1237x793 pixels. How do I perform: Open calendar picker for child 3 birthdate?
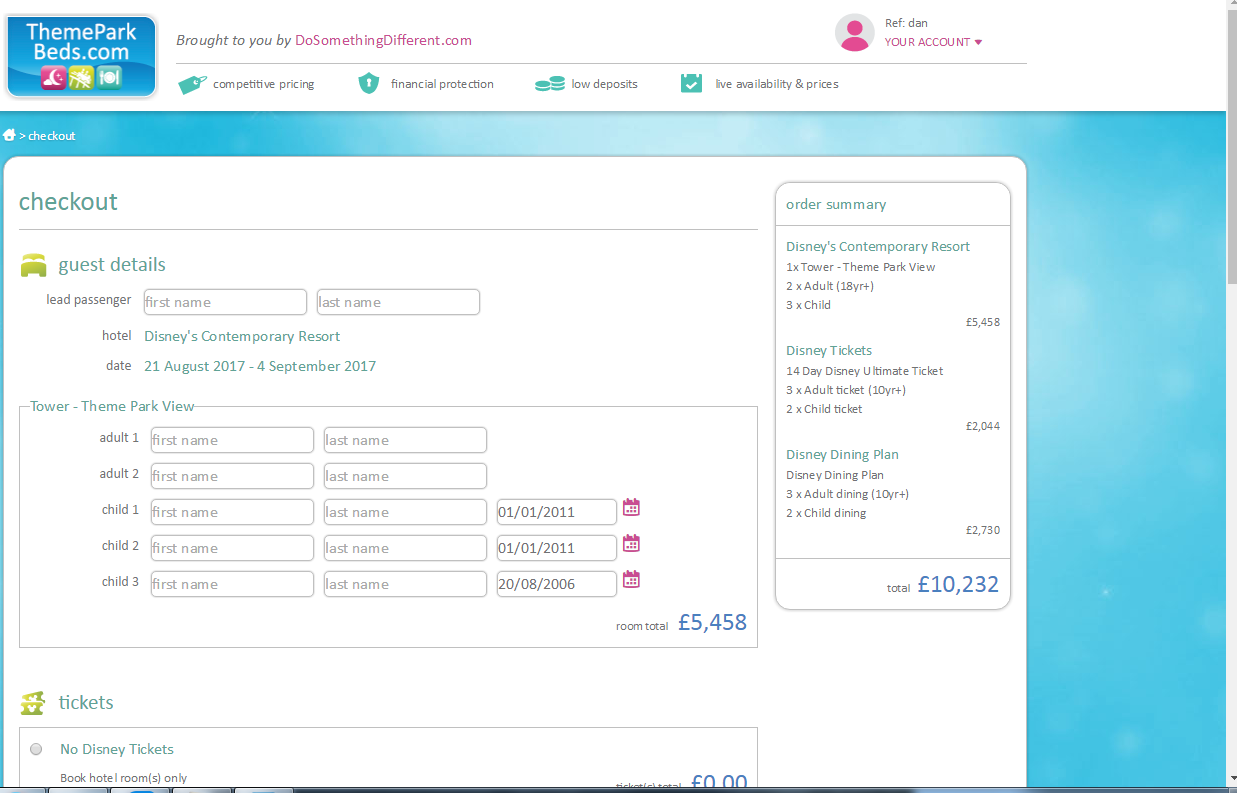pos(631,580)
